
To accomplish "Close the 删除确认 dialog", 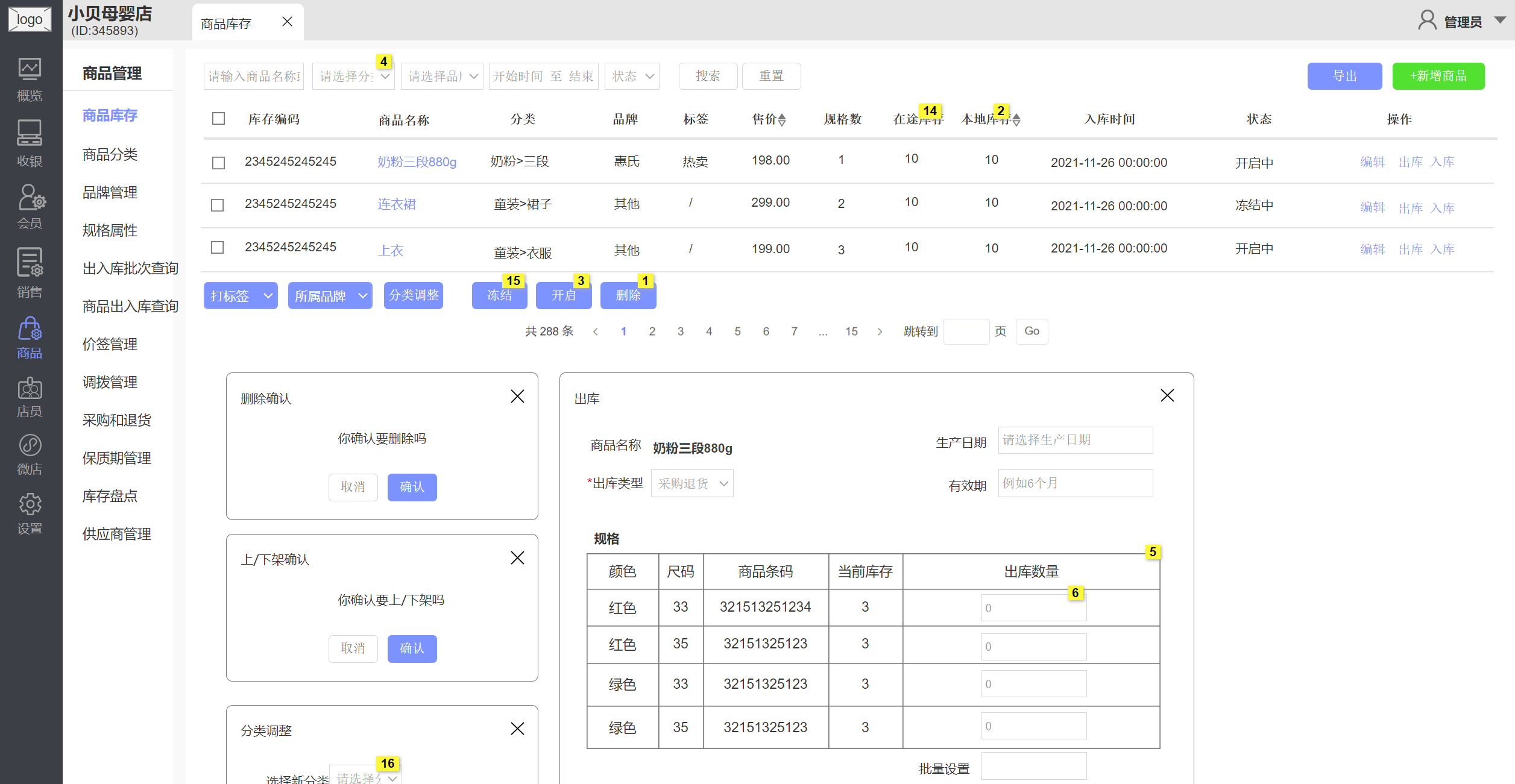I will point(517,397).
